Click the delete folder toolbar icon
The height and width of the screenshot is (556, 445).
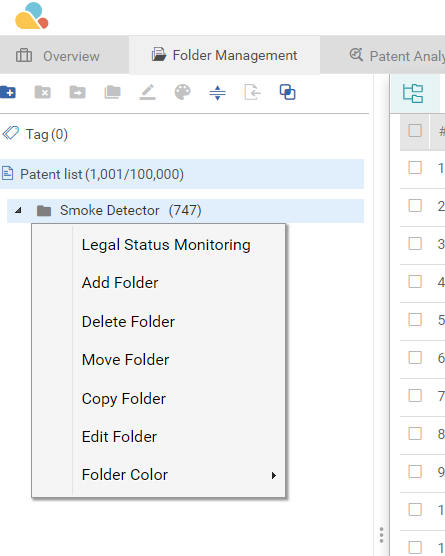[x=43, y=93]
